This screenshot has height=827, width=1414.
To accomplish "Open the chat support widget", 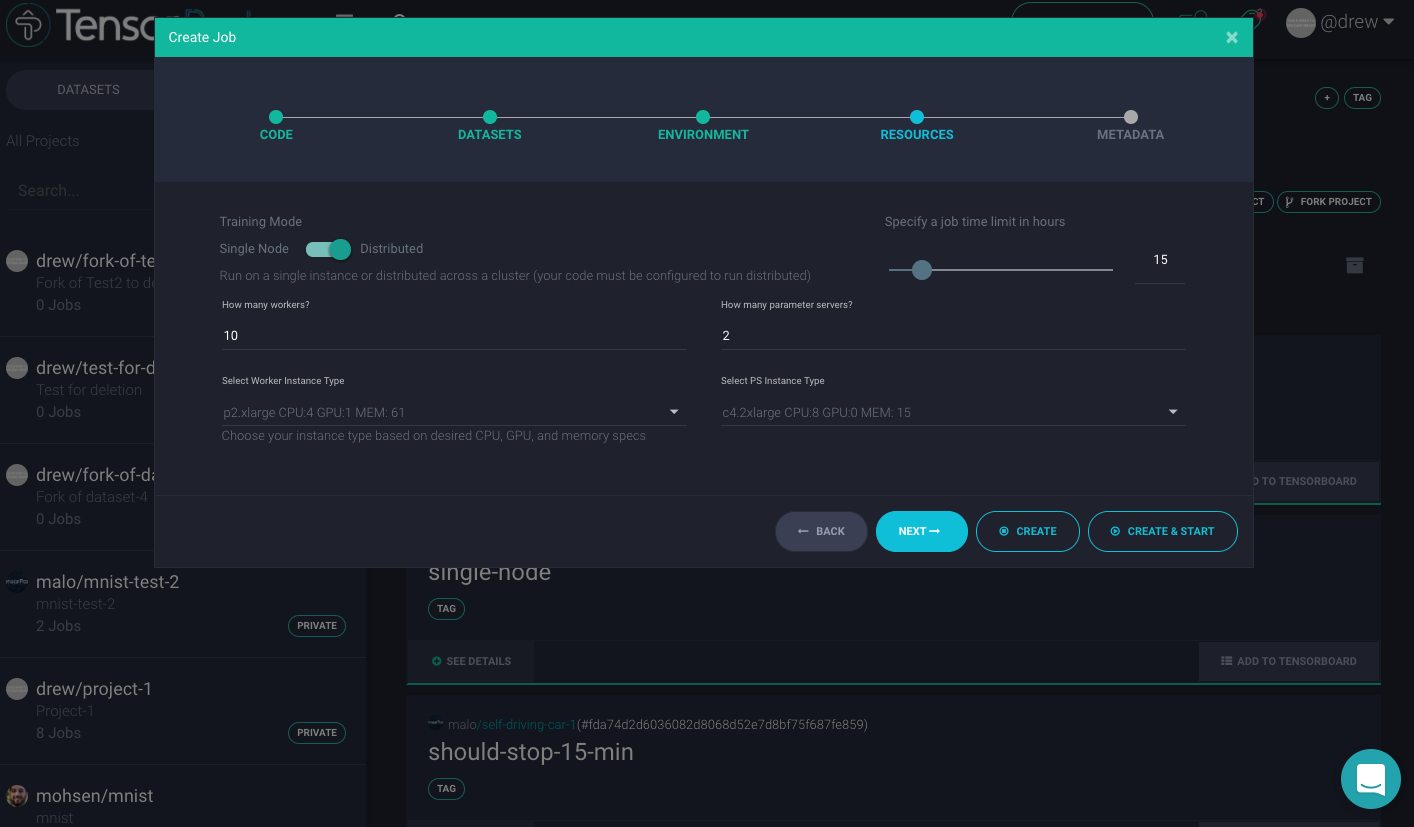I will 1371,779.
